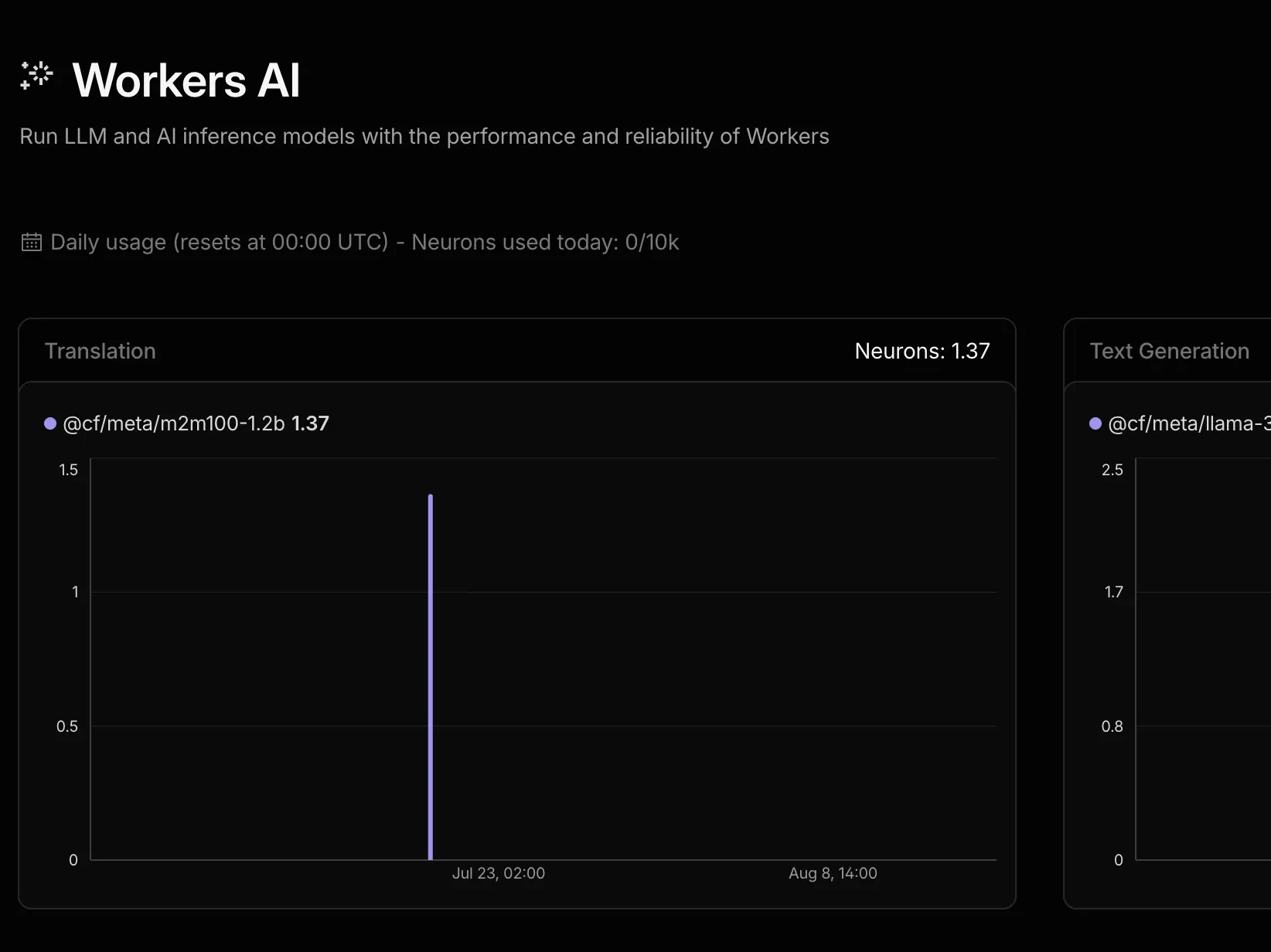The height and width of the screenshot is (952, 1271).
Task: Select the description text about inference models
Action: click(424, 137)
